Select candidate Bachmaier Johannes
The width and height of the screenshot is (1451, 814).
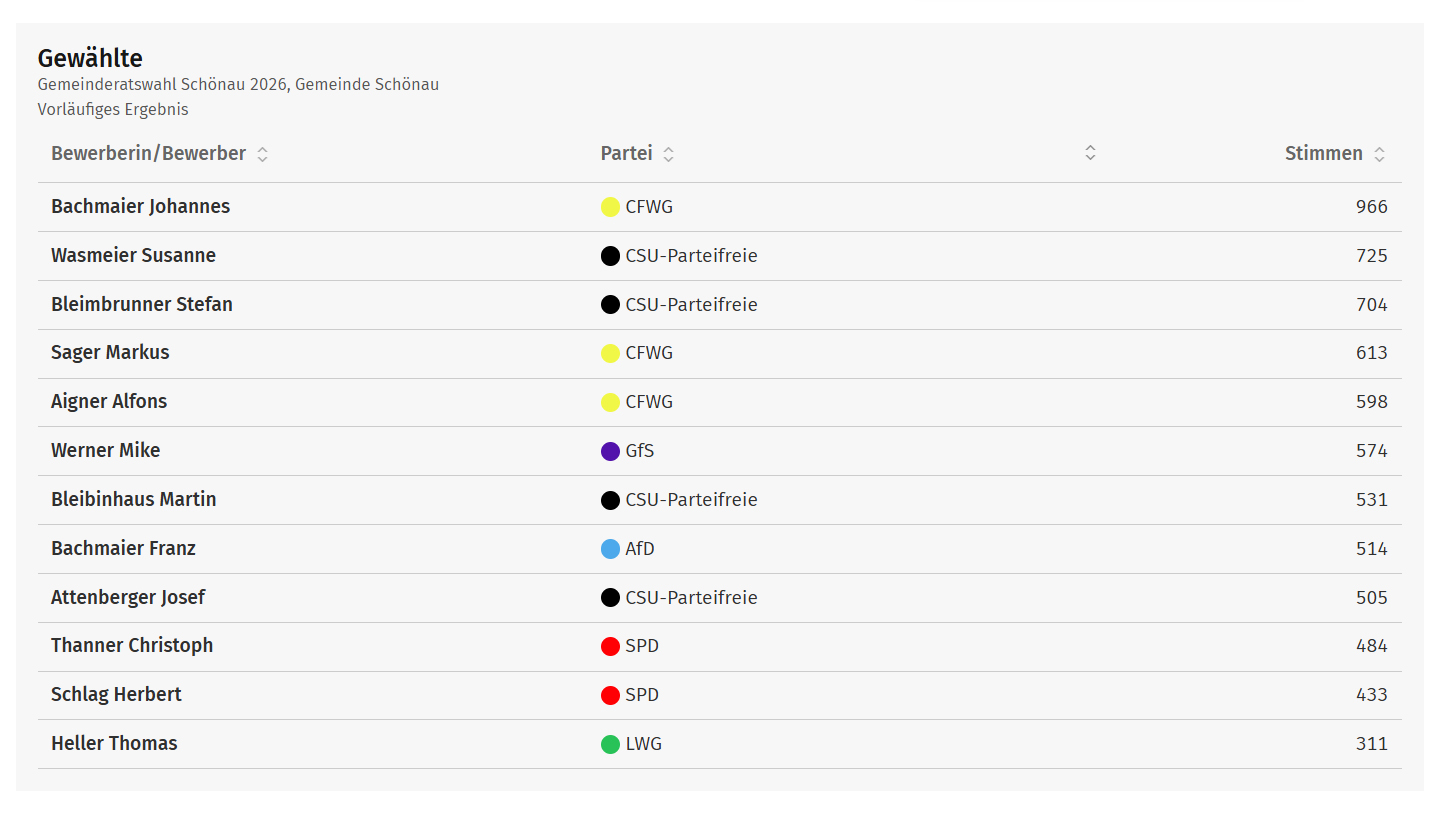tap(140, 207)
